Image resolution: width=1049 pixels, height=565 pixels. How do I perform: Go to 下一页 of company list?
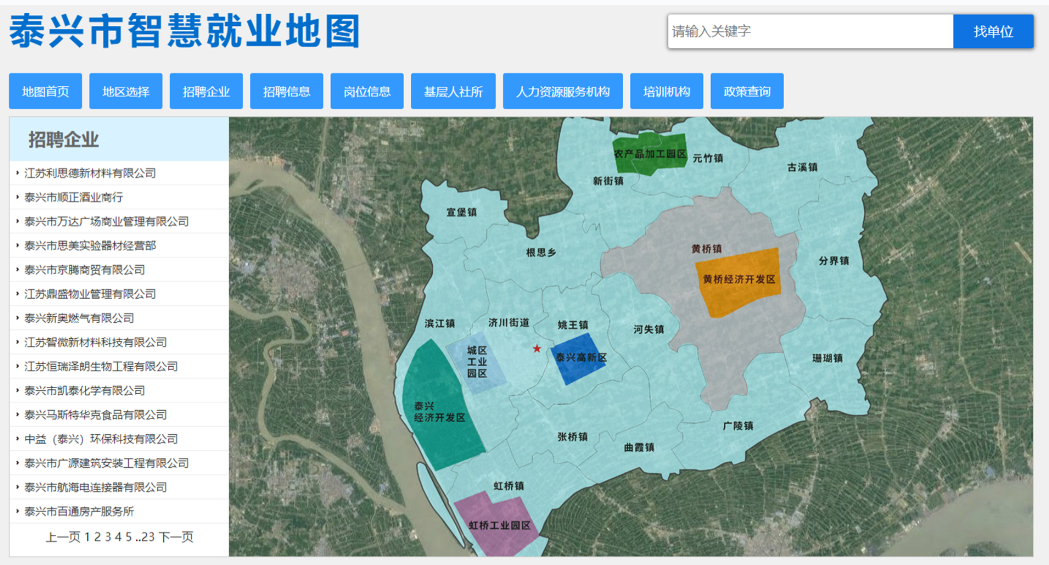point(176,537)
